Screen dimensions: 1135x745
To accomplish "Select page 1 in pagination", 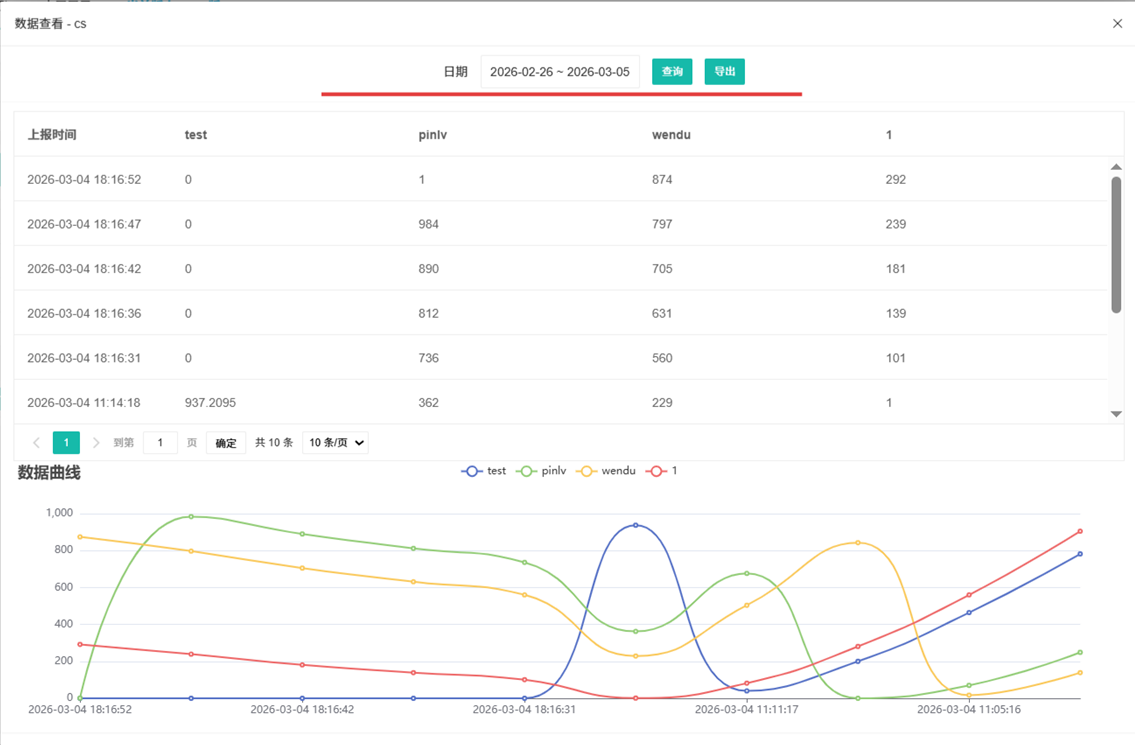I will coord(66,442).
